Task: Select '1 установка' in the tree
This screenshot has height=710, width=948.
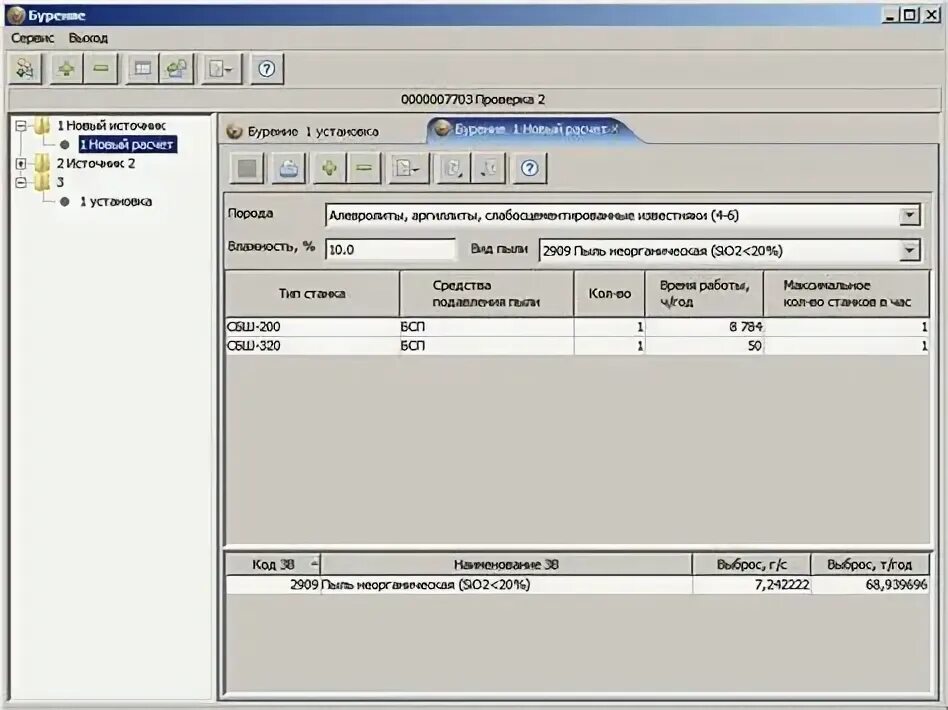Action: click(x=115, y=201)
